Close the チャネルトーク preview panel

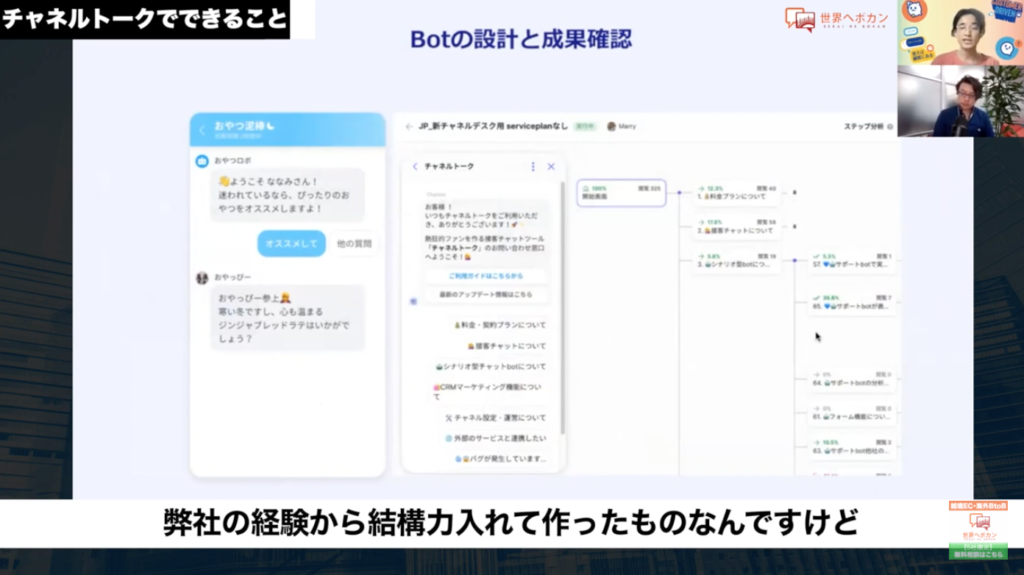(x=551, y=167)
